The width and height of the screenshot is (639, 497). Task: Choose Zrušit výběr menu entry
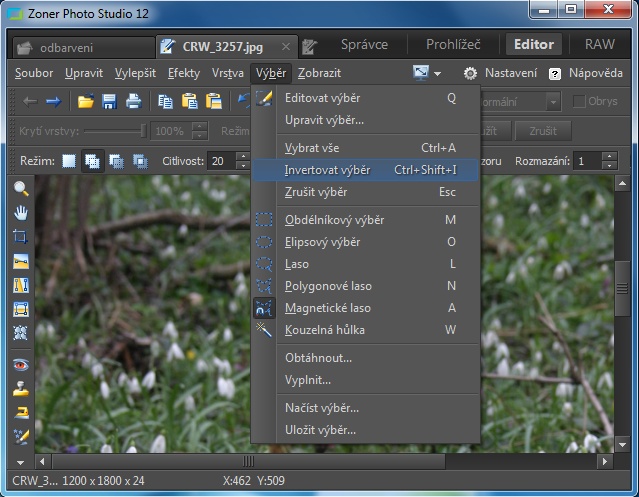[x=365, y=192]
